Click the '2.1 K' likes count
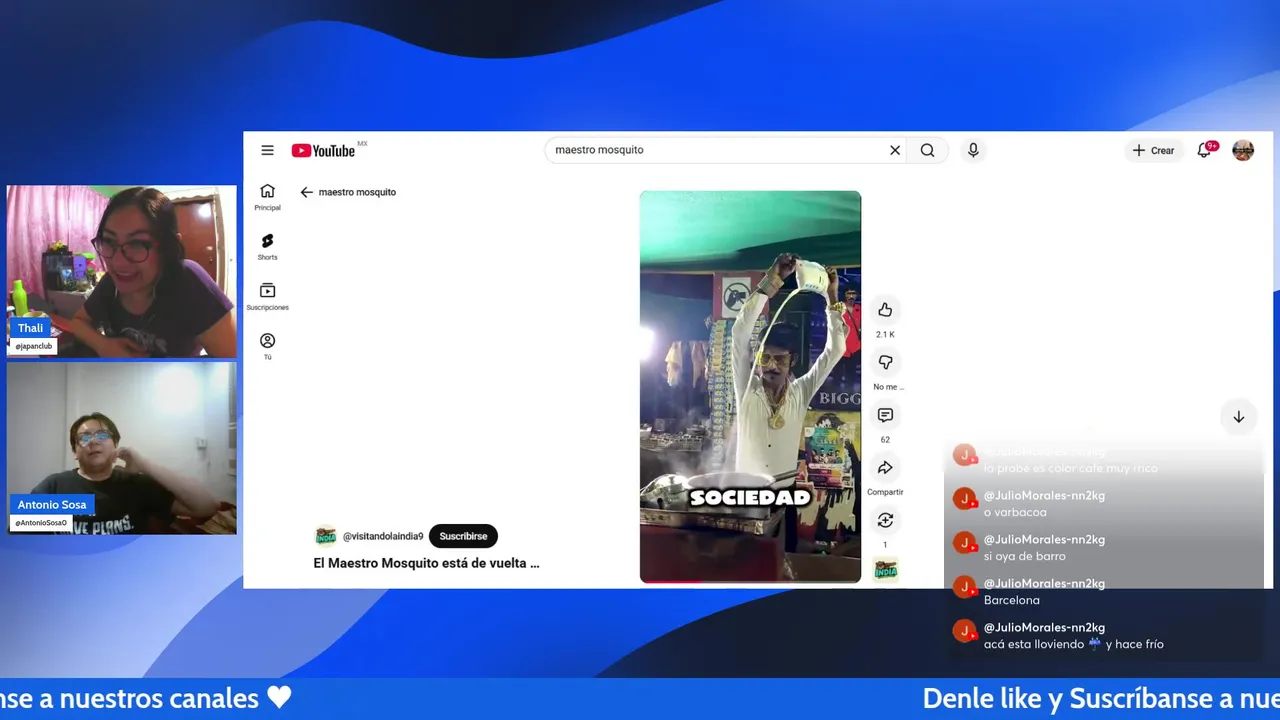 point(885,335)
